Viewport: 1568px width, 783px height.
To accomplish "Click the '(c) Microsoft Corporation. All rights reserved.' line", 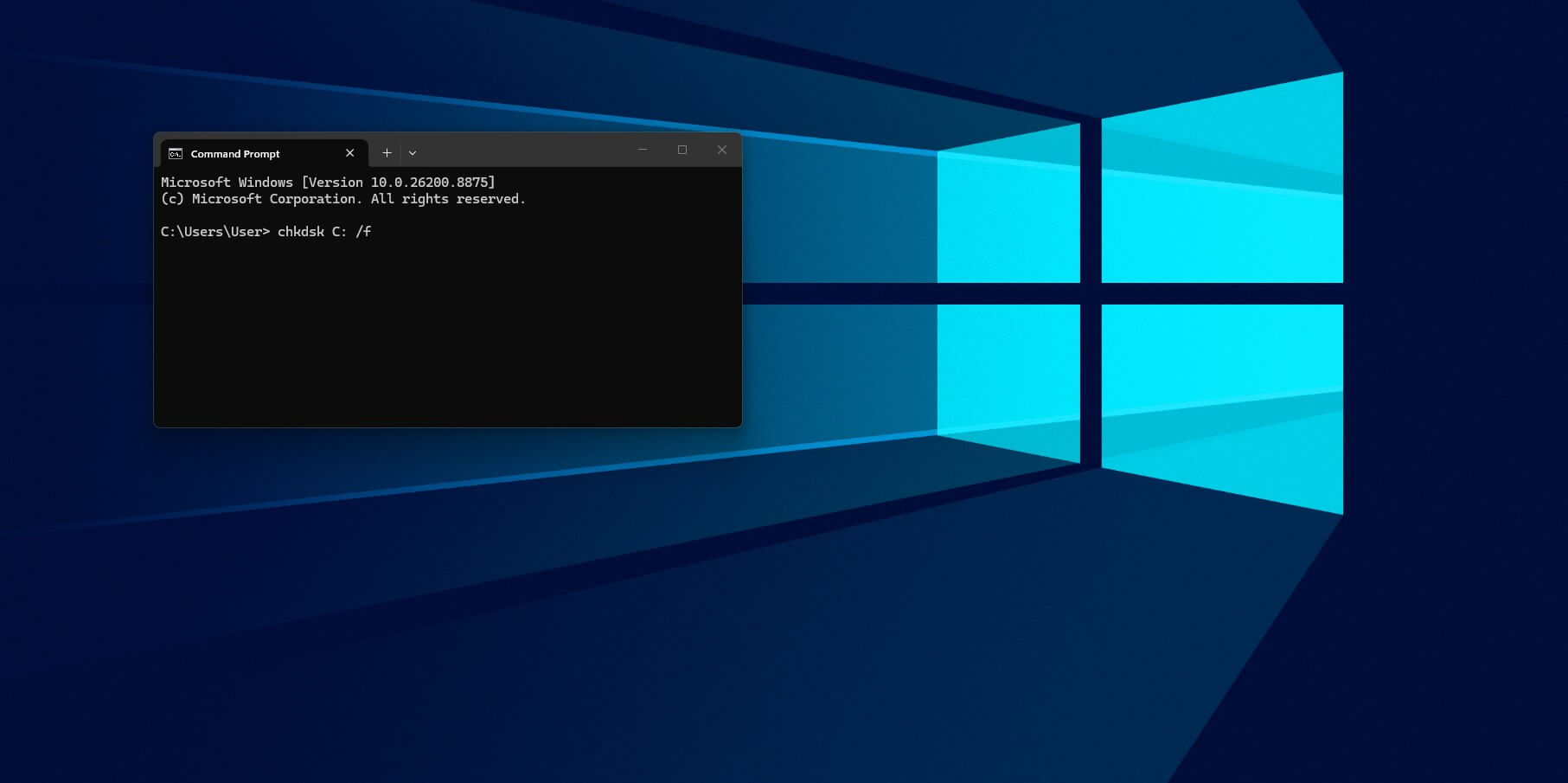I will point(343,198).
